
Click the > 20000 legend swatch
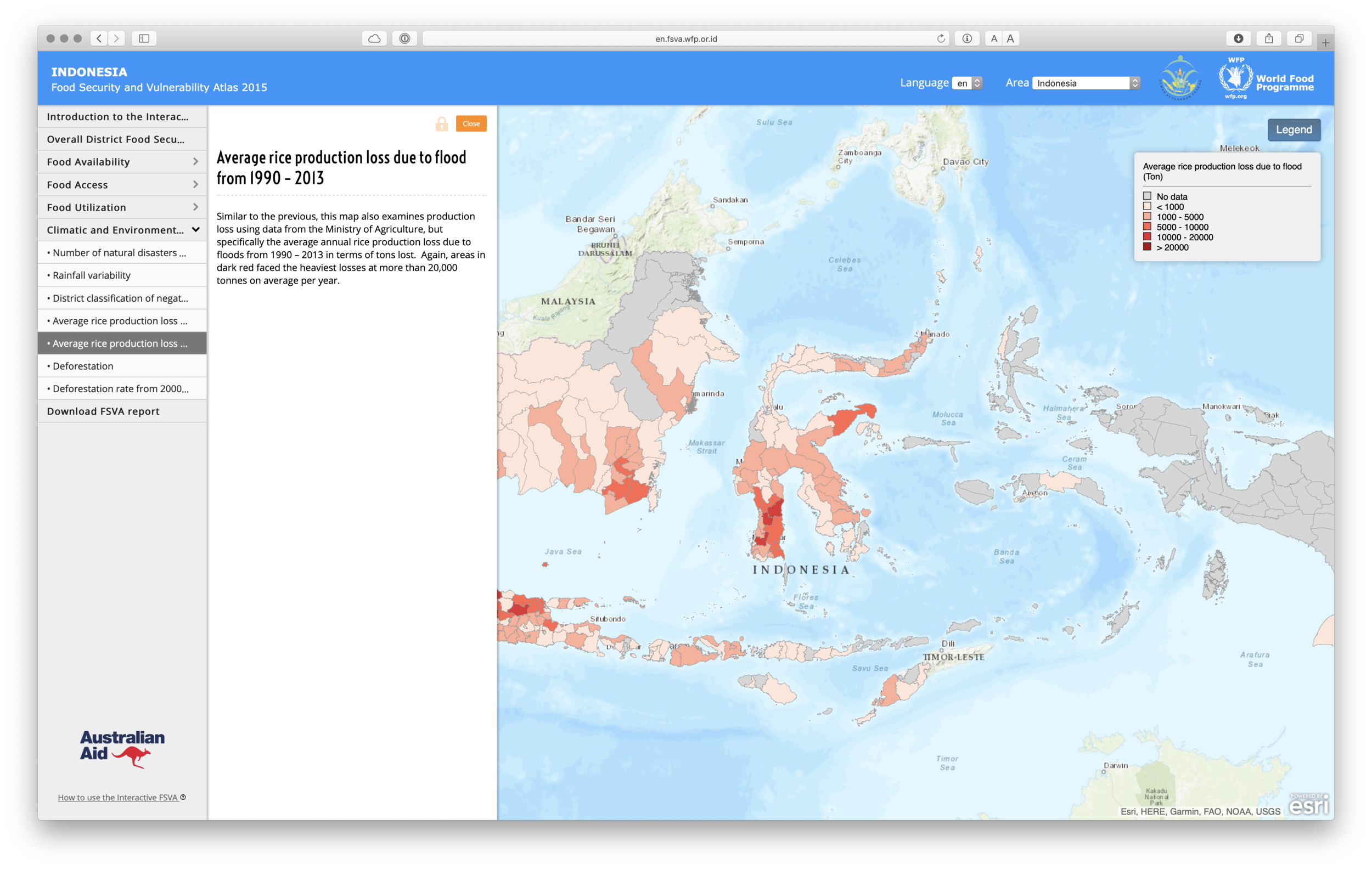point(1147,247)
